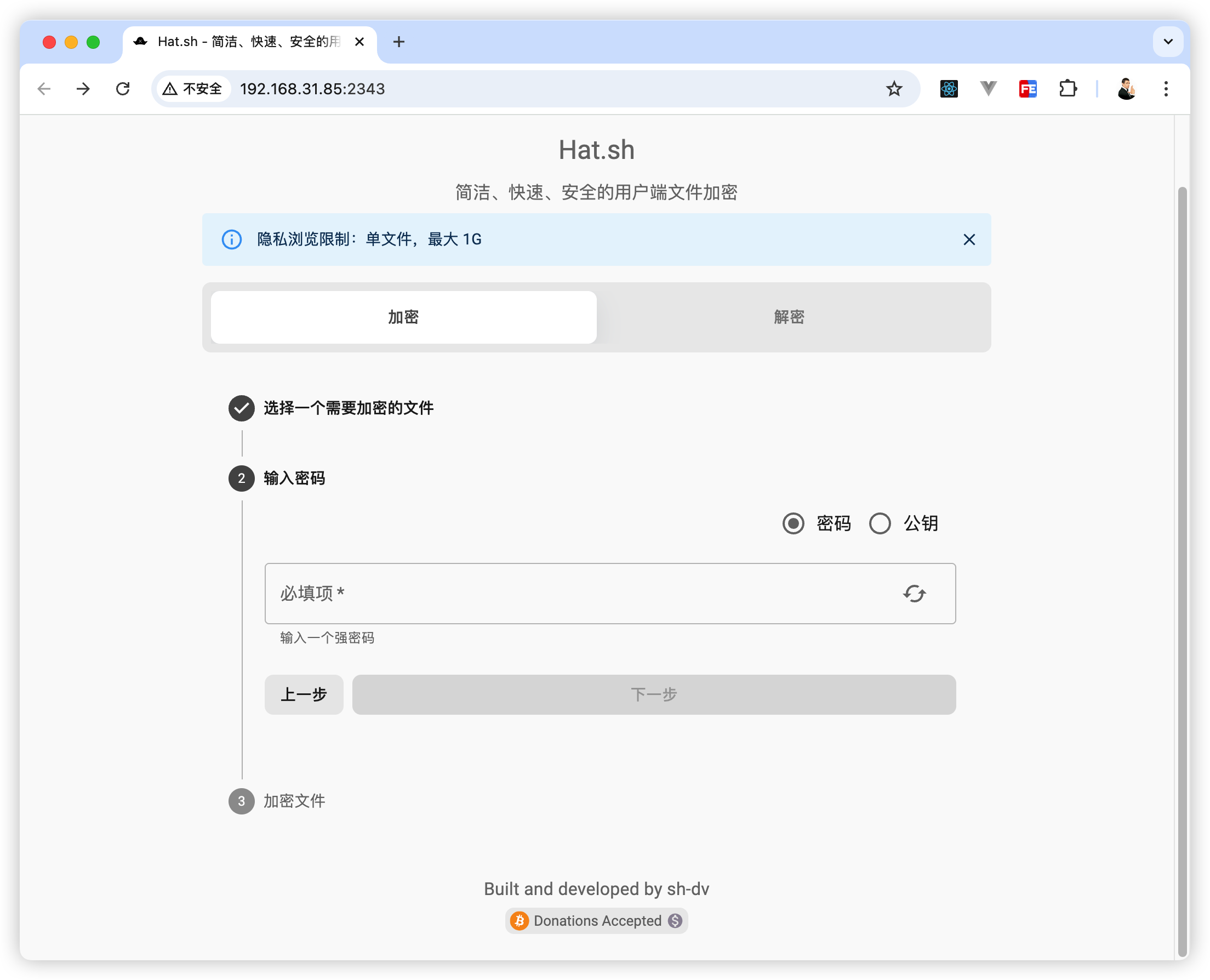Image resolution: width=1210 pixels, height=980 pixels.
Task: Reload the current page
Action: pyautogui.click(x=122, y=89)
